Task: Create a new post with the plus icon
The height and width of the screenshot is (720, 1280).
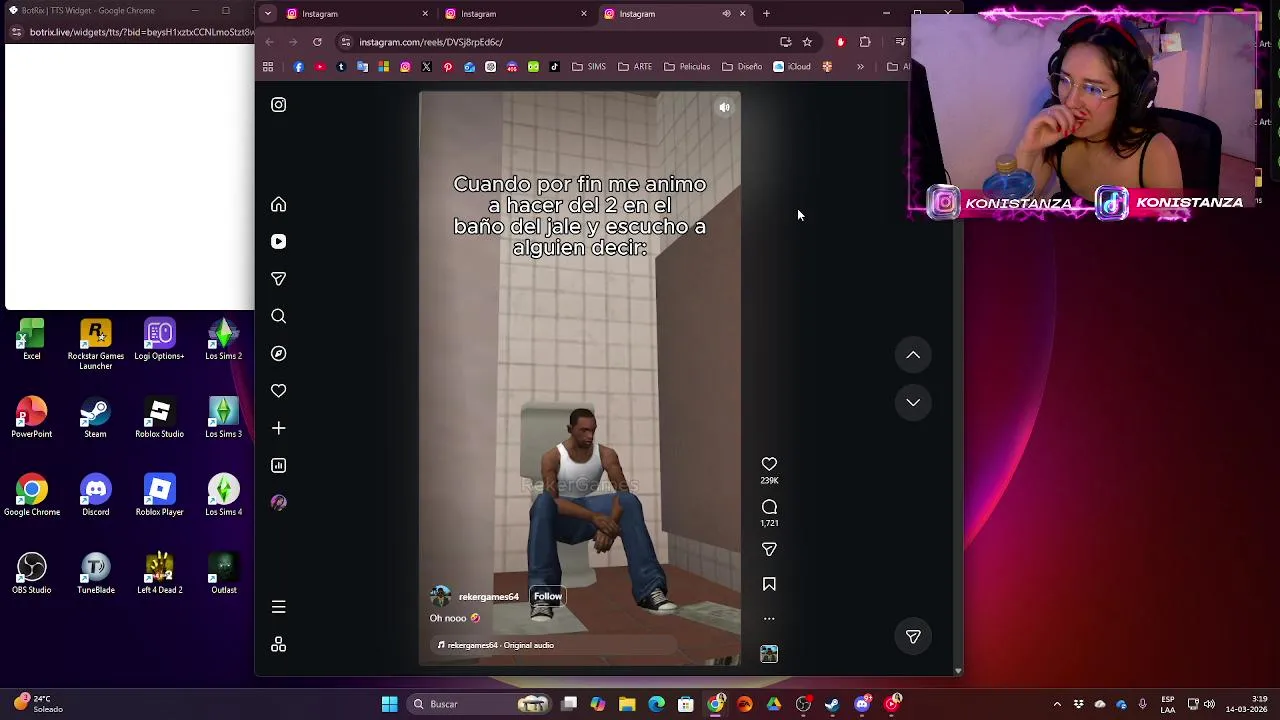Action: [278, 428]
